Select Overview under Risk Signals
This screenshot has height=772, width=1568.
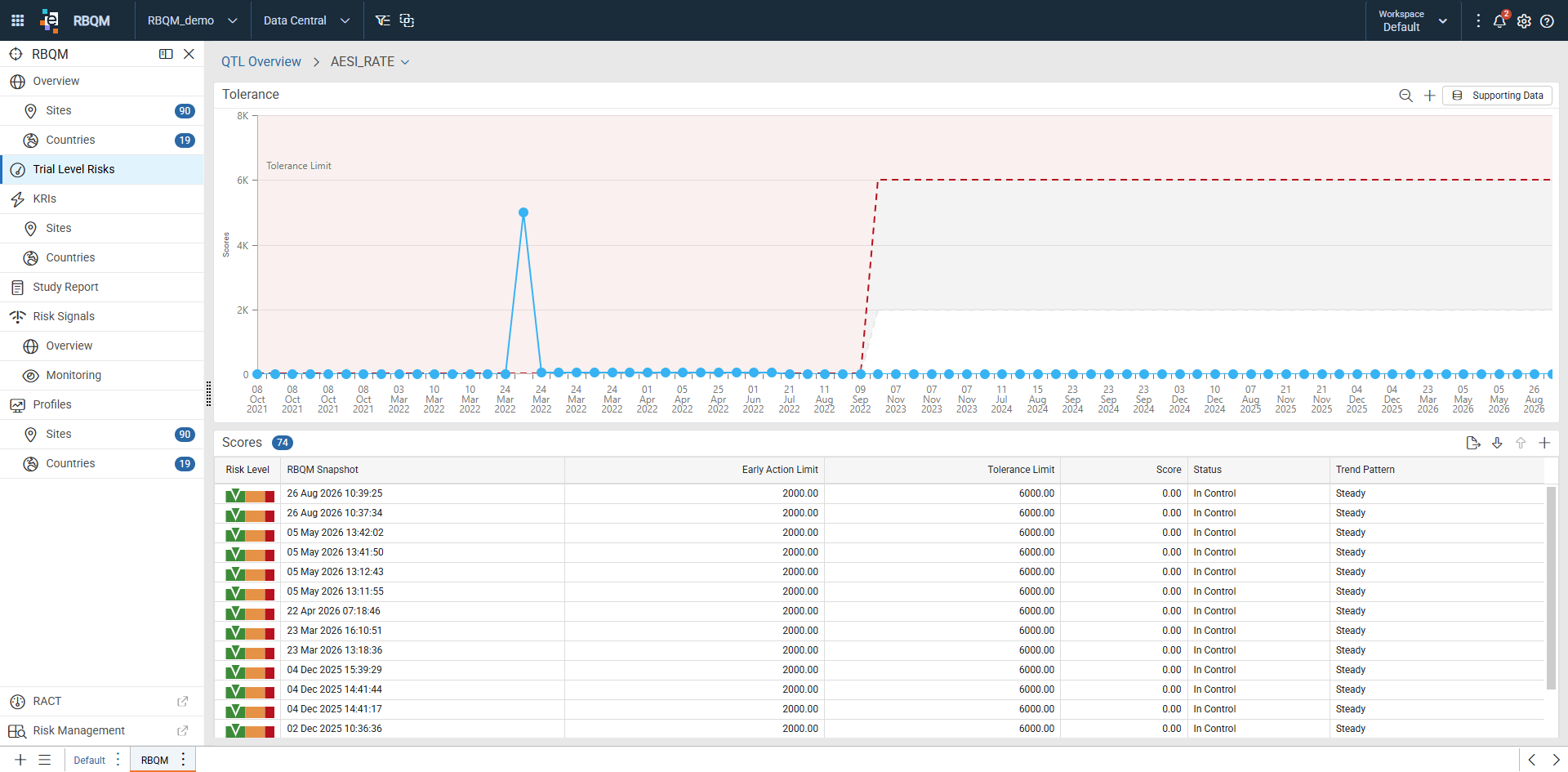coord(102,346)
